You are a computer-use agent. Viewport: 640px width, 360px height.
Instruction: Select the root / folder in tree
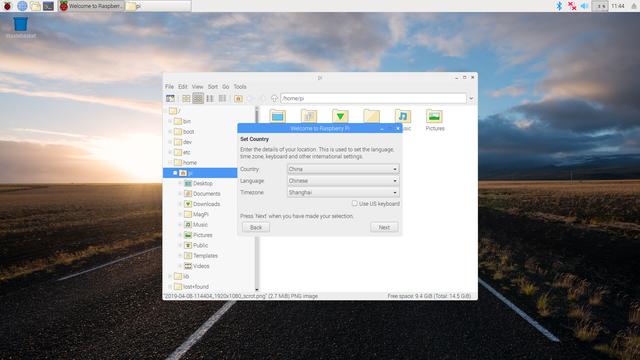[175, 111]
